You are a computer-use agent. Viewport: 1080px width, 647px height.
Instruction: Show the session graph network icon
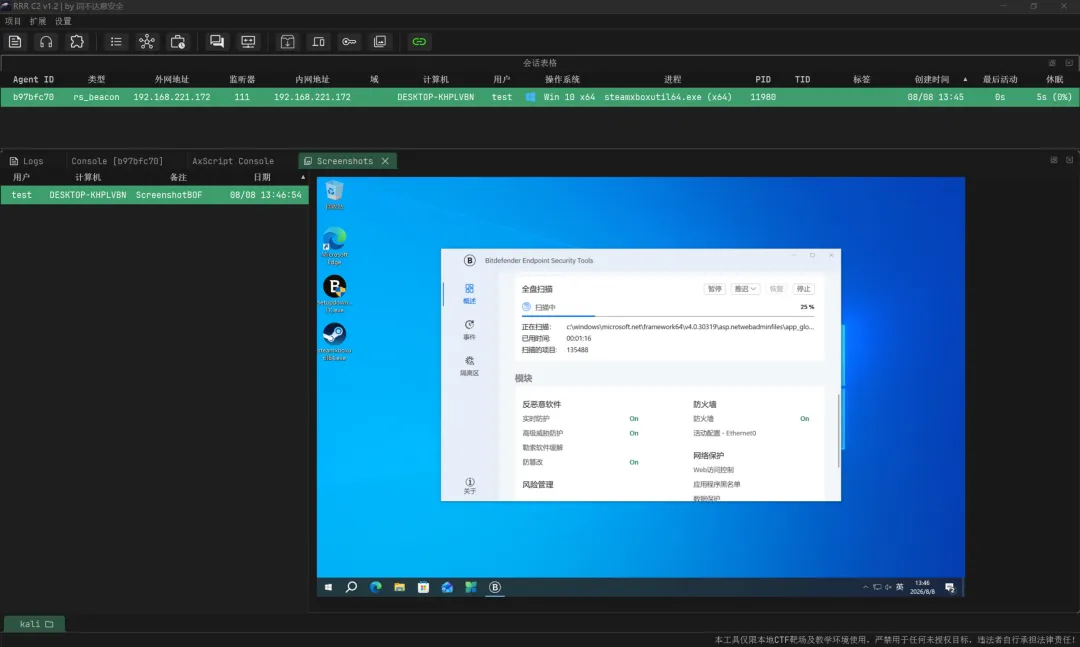pyautogui.click(x=147, y=42)
